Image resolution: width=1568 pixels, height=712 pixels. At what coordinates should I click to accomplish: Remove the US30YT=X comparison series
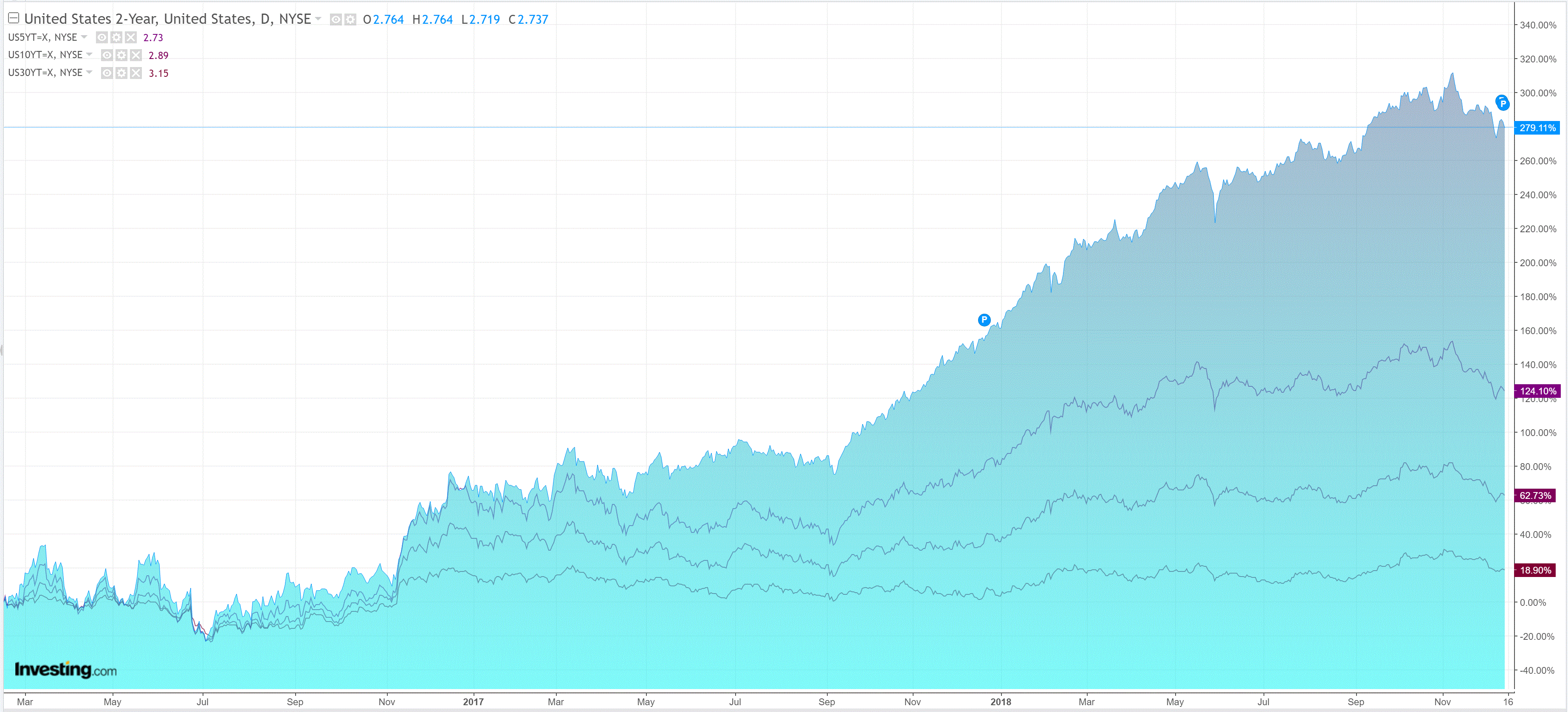click(136, 73)
